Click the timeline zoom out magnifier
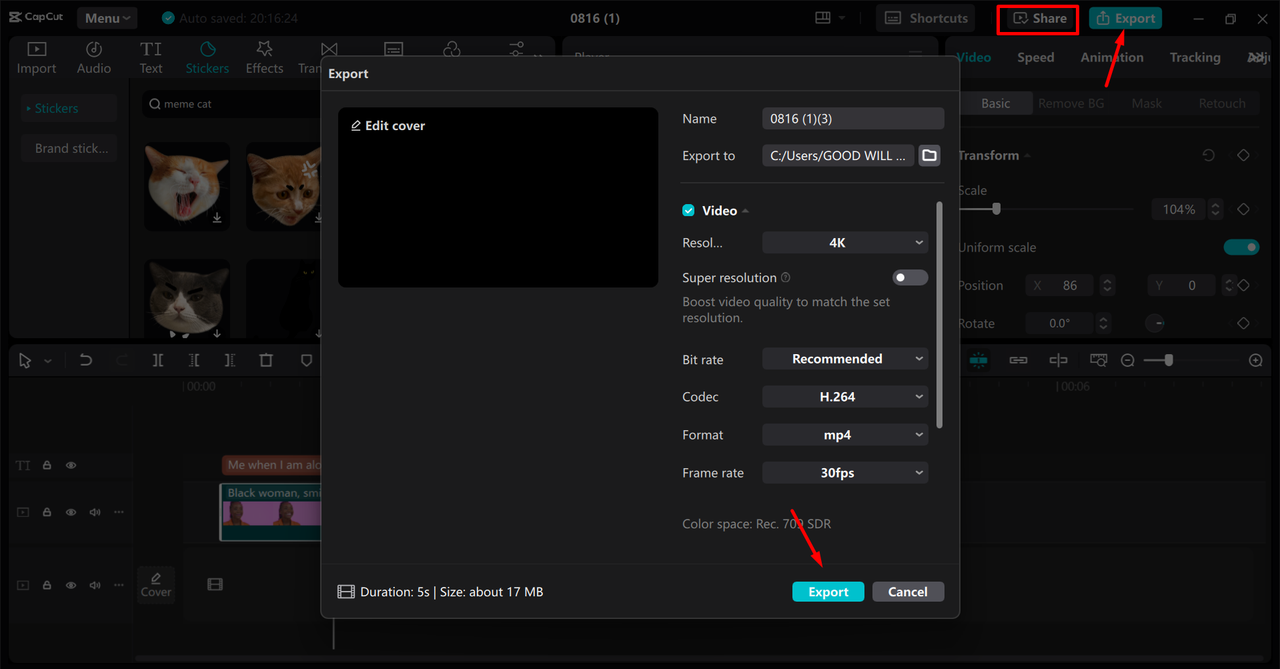Screen dimensions: 1280x669 pos(1128,360)
